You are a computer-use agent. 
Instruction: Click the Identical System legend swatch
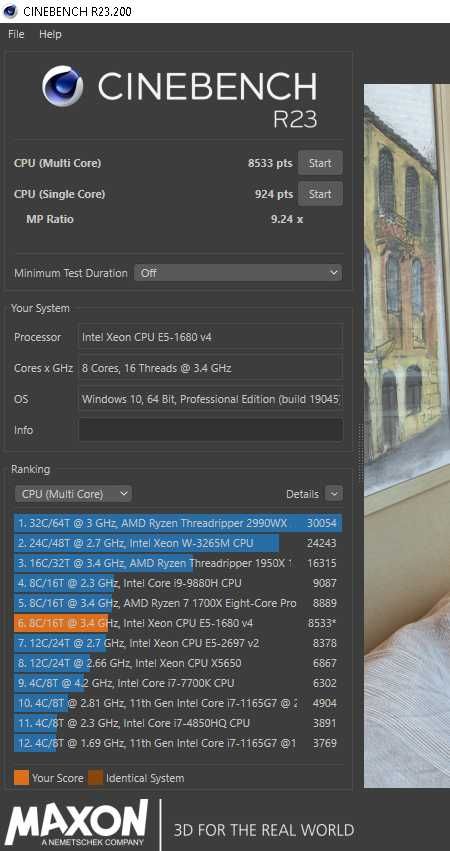(x=96, y=778)
